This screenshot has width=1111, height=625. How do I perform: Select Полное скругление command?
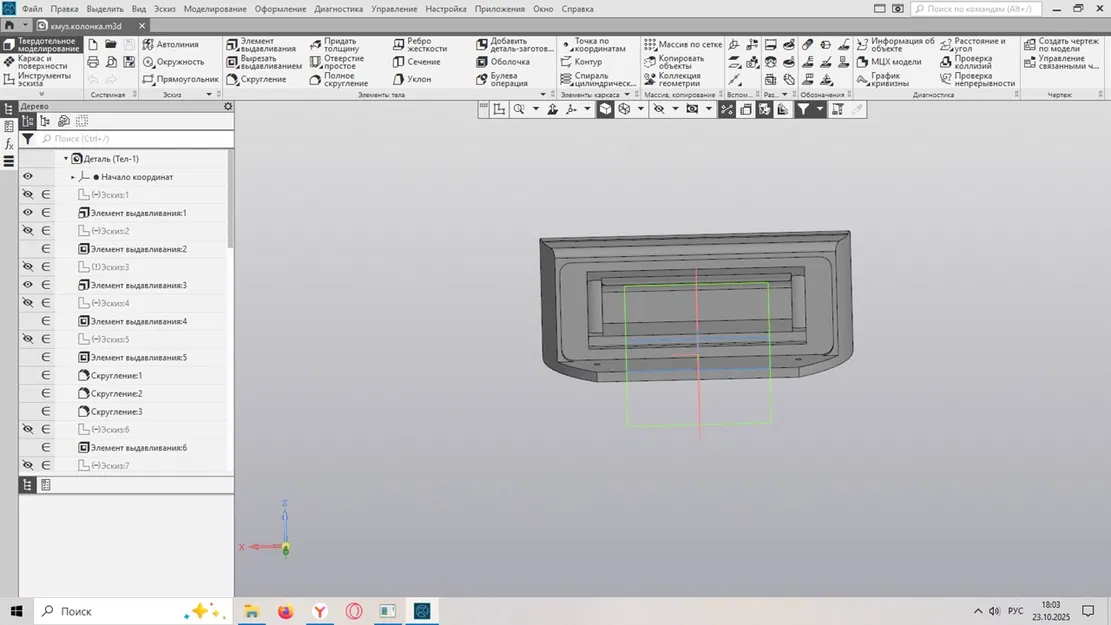[x=339, y=79]
